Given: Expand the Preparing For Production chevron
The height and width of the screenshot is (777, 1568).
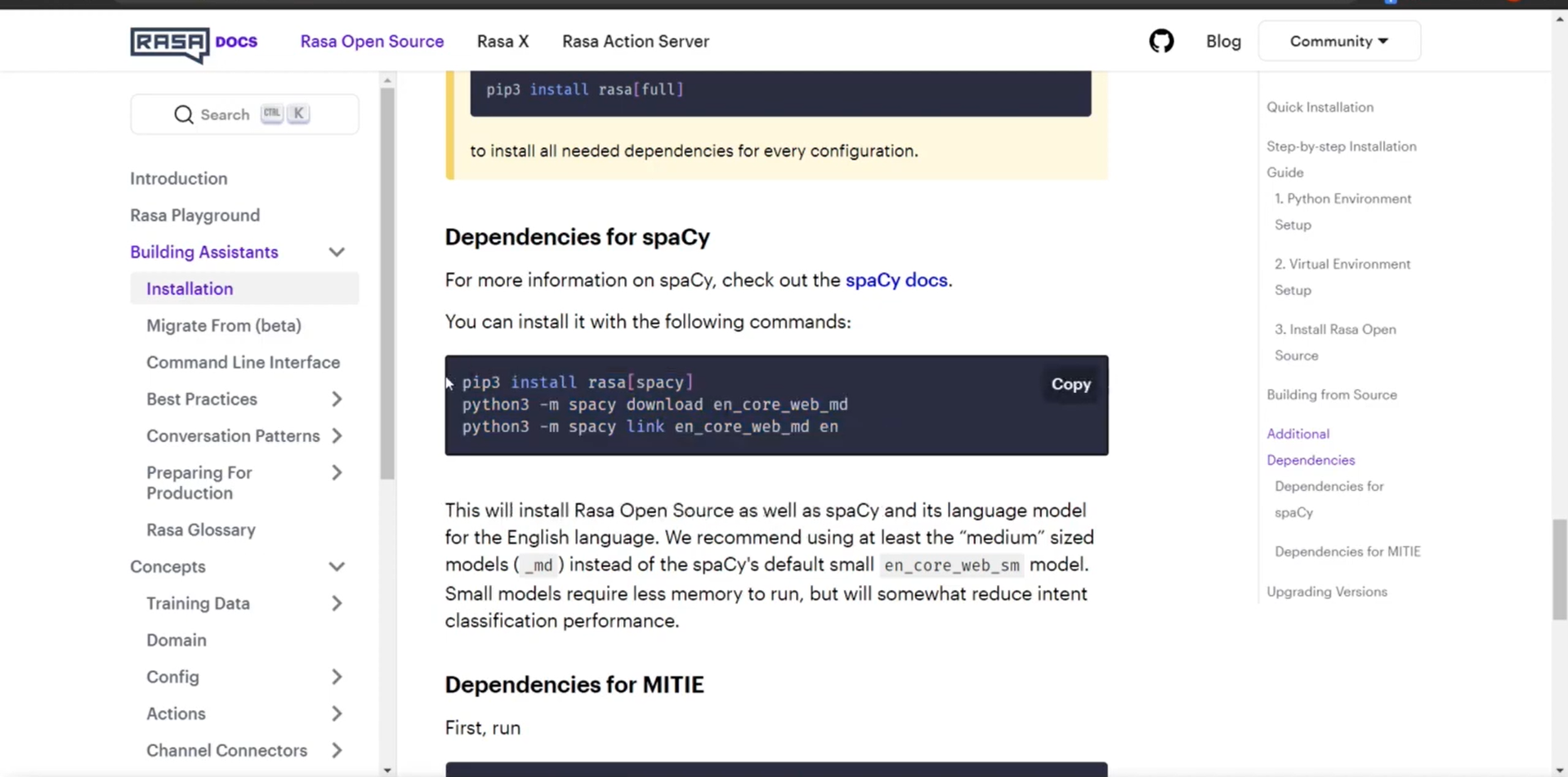Looking at the screenshot, I should (337, 472).
